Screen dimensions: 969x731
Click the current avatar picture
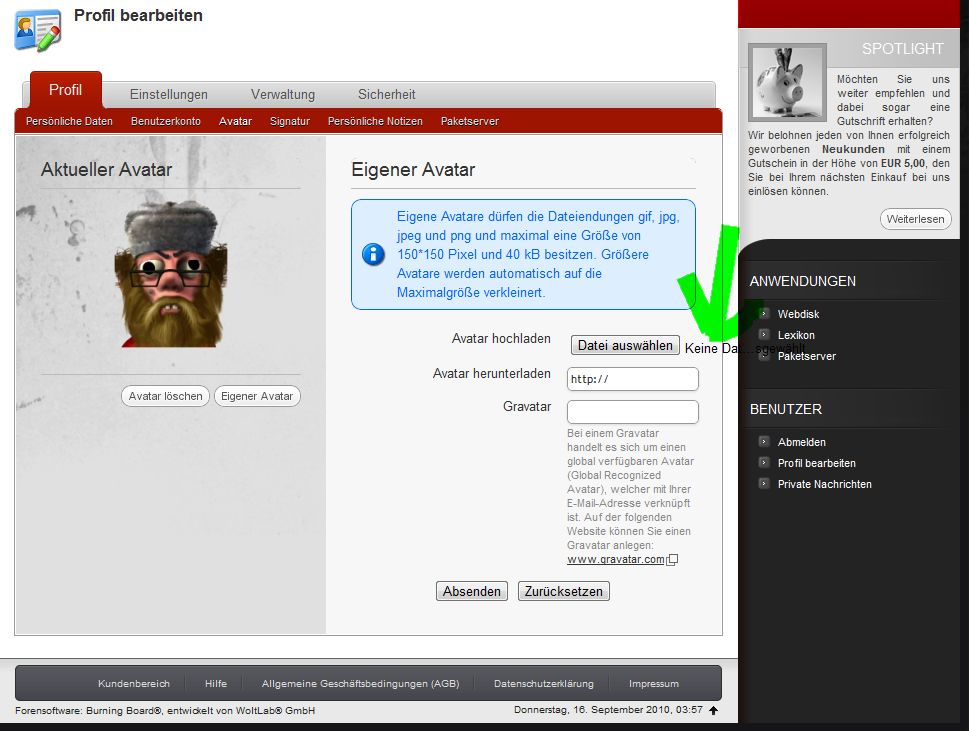click(x=171, y=275)
